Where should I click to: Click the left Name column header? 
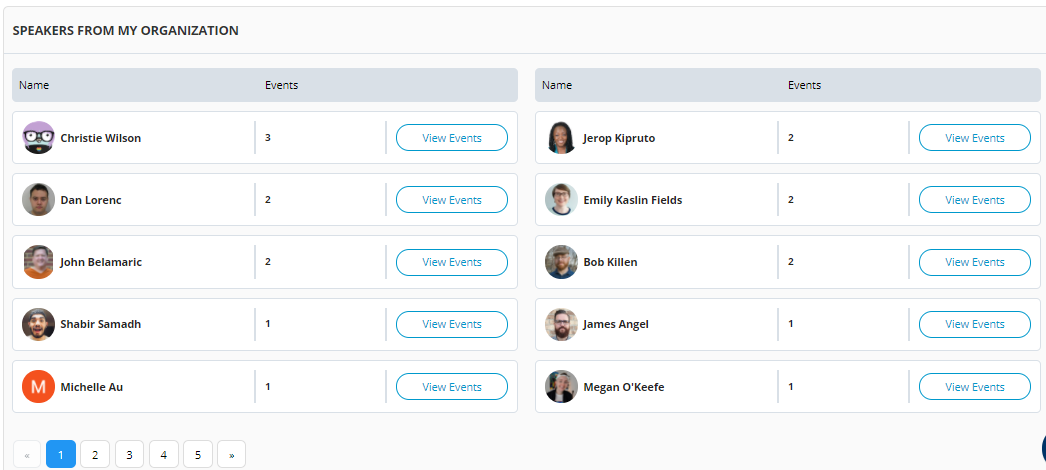click(x=34, y=85)
